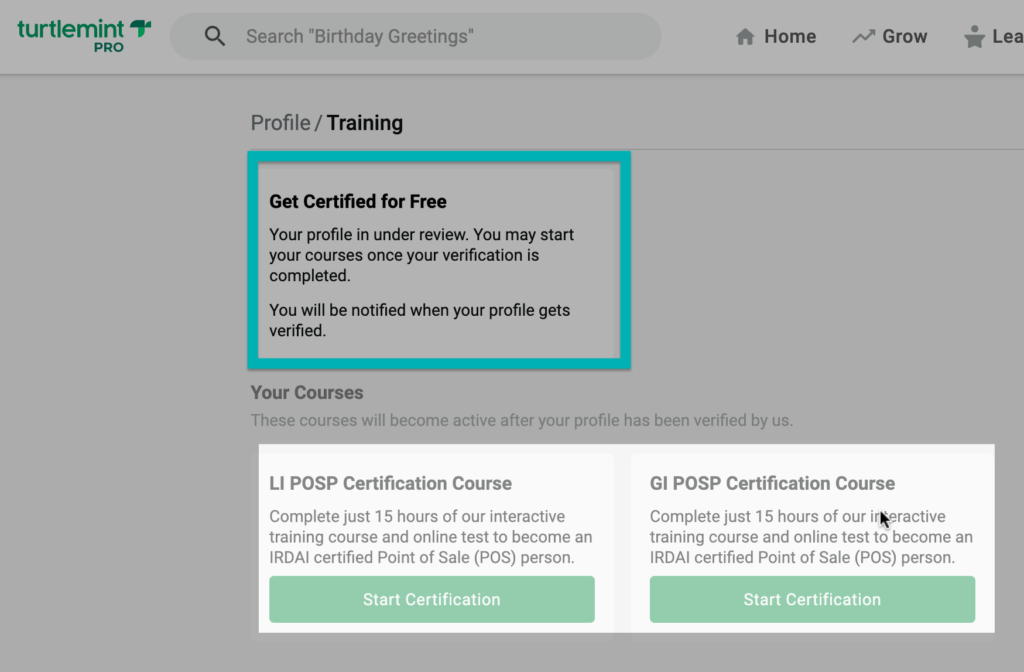Image resolution: width=1024 pixels, height=672 pixels.
Task: Open the Learn menu item
Action: coord(994,37)
